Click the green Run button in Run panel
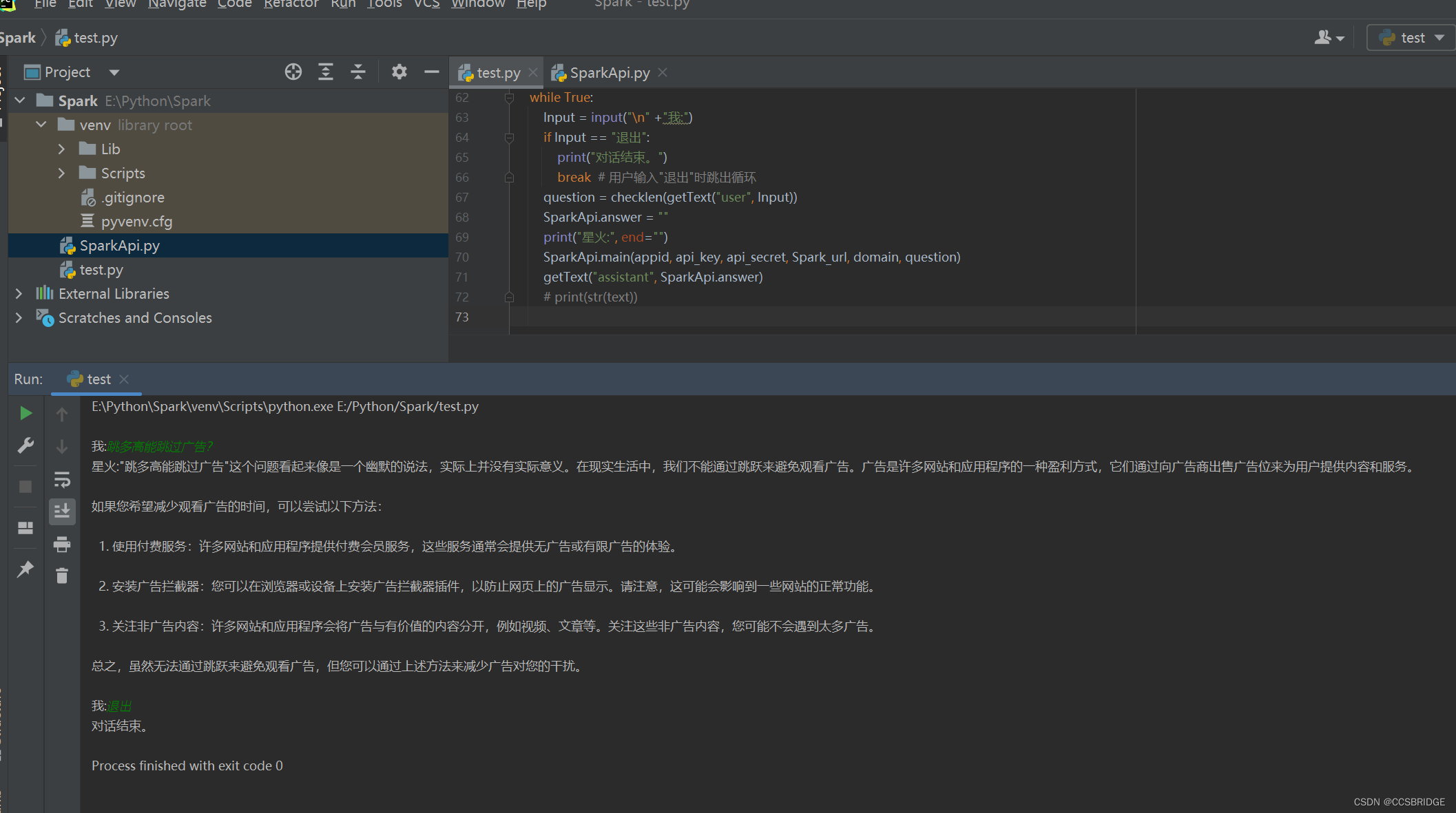 pos(25,413)
